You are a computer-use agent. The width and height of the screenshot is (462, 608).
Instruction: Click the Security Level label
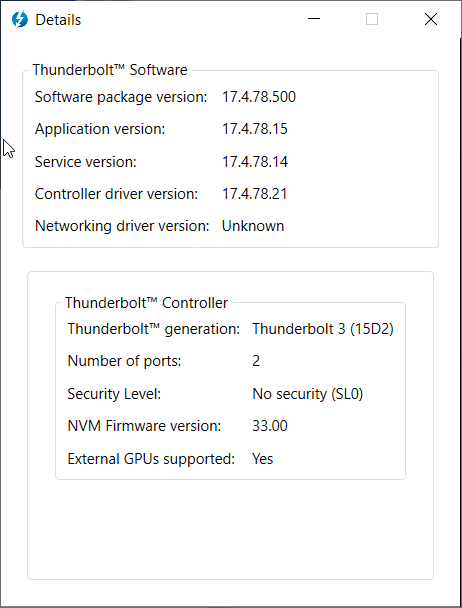tap(114, 394)
